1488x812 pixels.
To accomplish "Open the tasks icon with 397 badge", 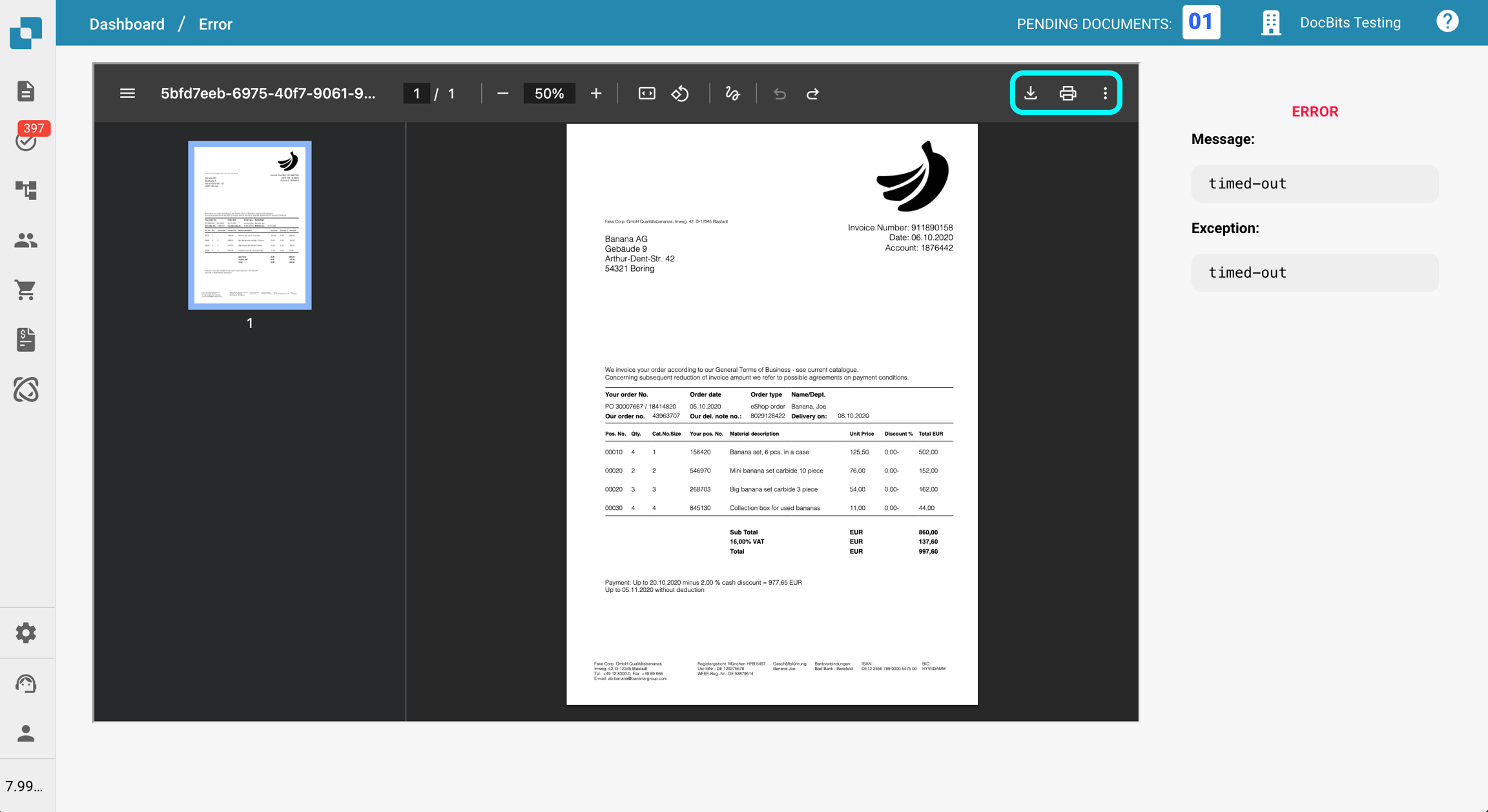I will [26, 139].
